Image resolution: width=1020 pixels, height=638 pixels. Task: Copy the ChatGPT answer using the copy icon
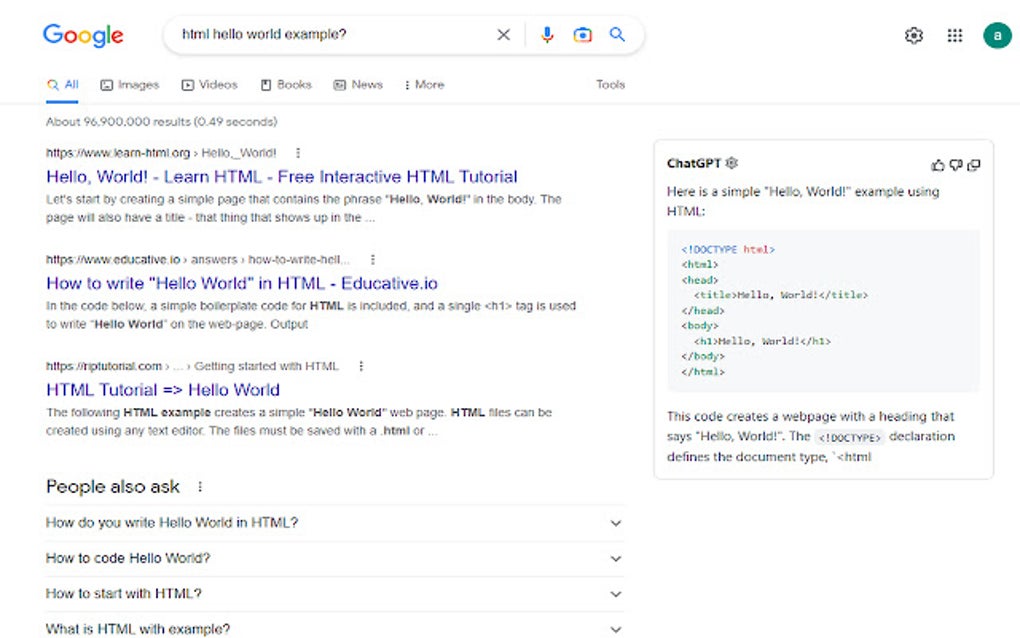974,165
